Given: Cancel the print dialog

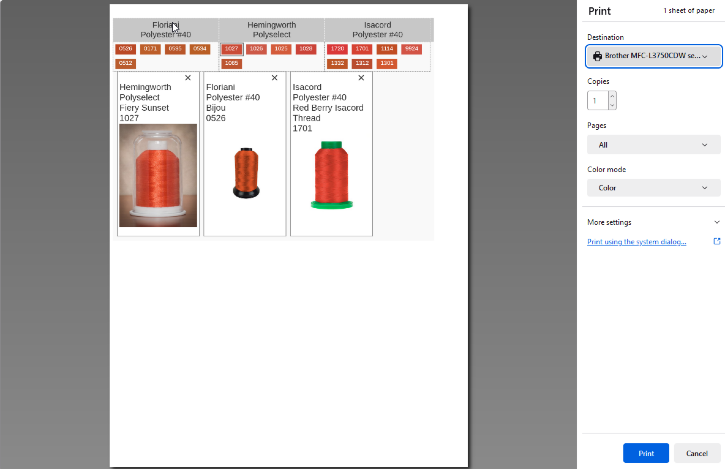Looking at the screenshot, I should pyautogui.click(x=697, y=453).
